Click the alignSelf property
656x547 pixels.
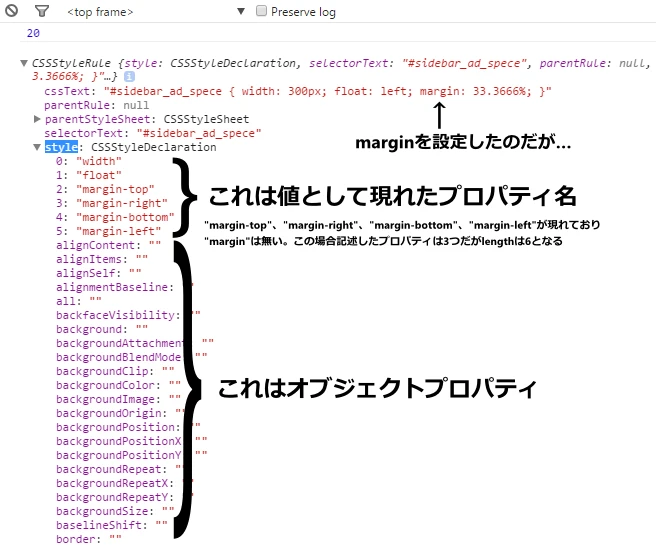click(98, 273)
